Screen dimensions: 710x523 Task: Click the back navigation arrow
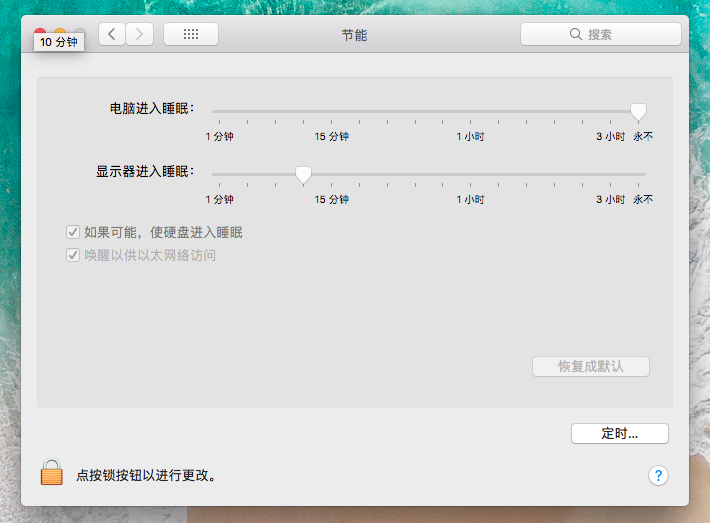point(112,34)
